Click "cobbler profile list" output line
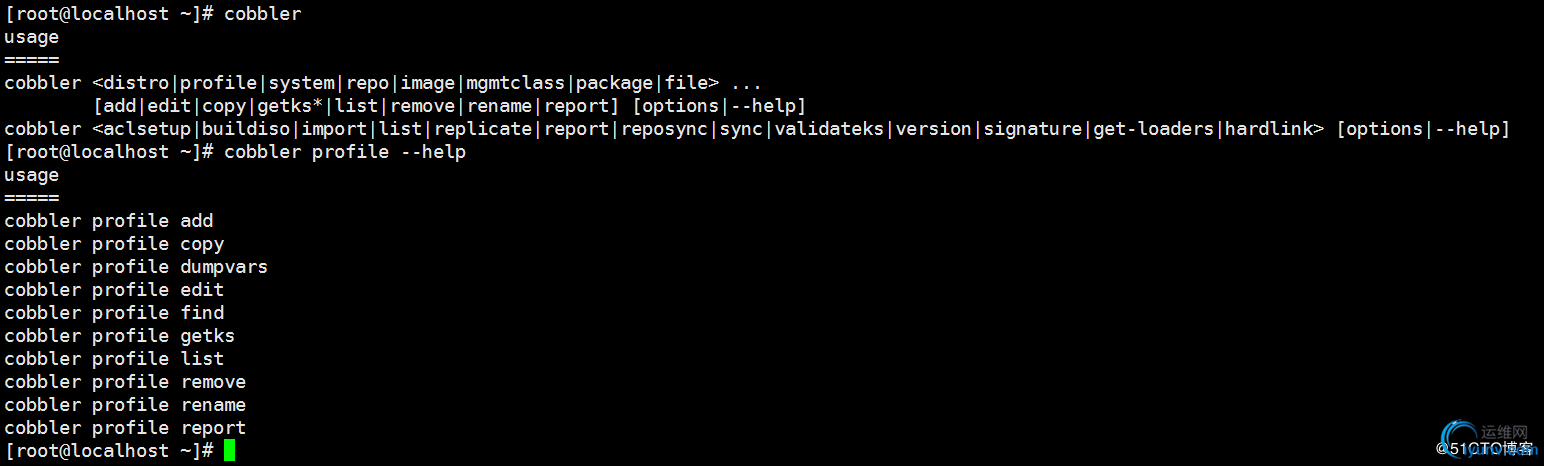Viewport: 1544px width, 466px height. (x=114, y=359)
